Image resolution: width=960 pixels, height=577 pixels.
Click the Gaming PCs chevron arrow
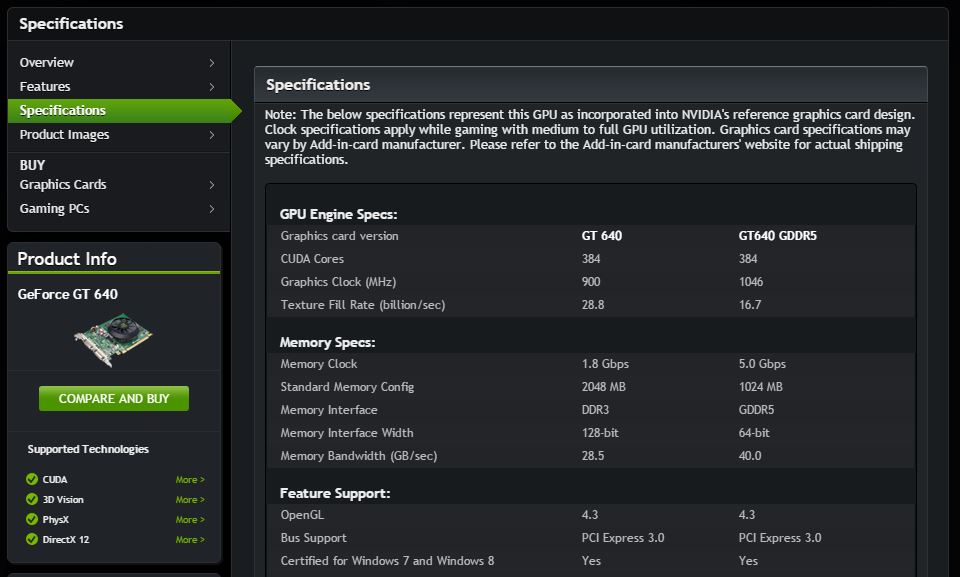[212, 209]
